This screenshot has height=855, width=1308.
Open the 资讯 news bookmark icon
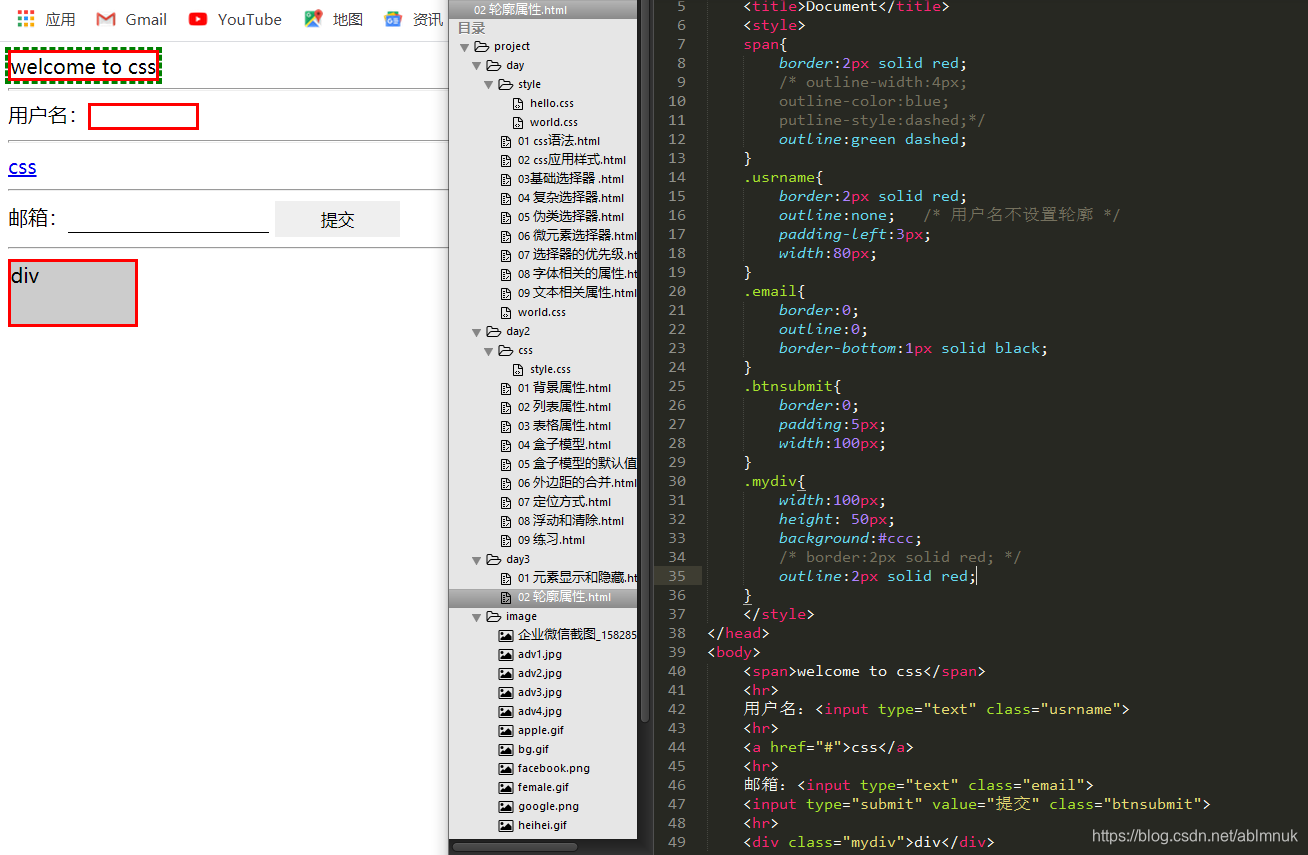click(x=393, y=19)
